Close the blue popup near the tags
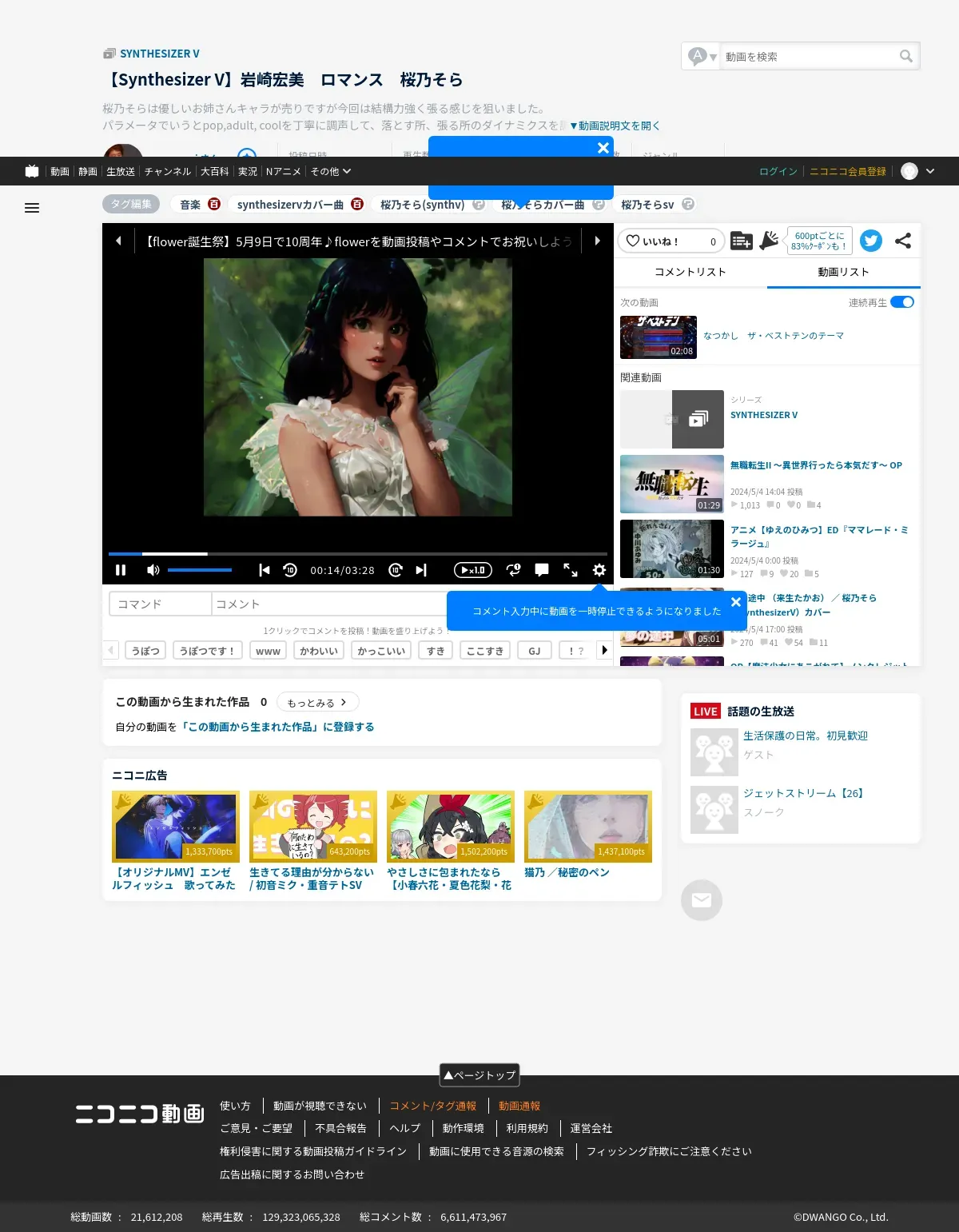 click(603, 148)
